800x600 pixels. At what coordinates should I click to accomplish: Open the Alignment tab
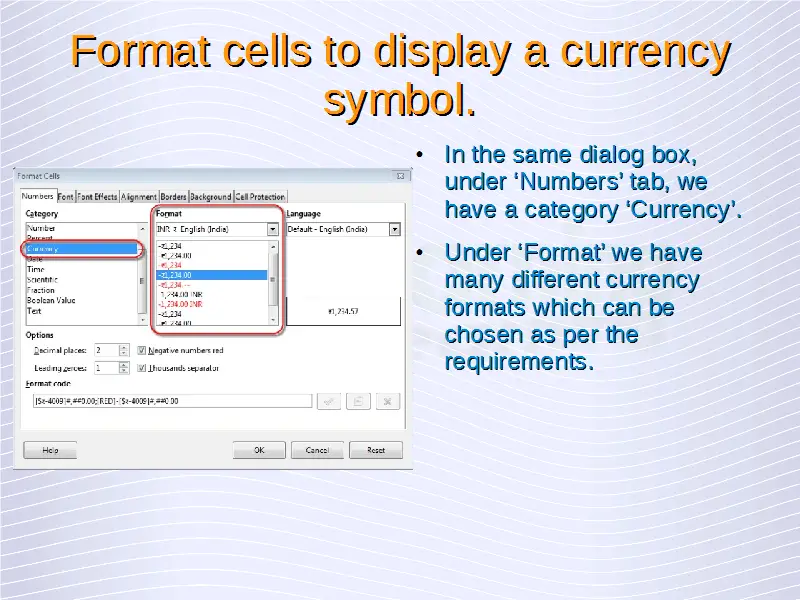point(139,197)
